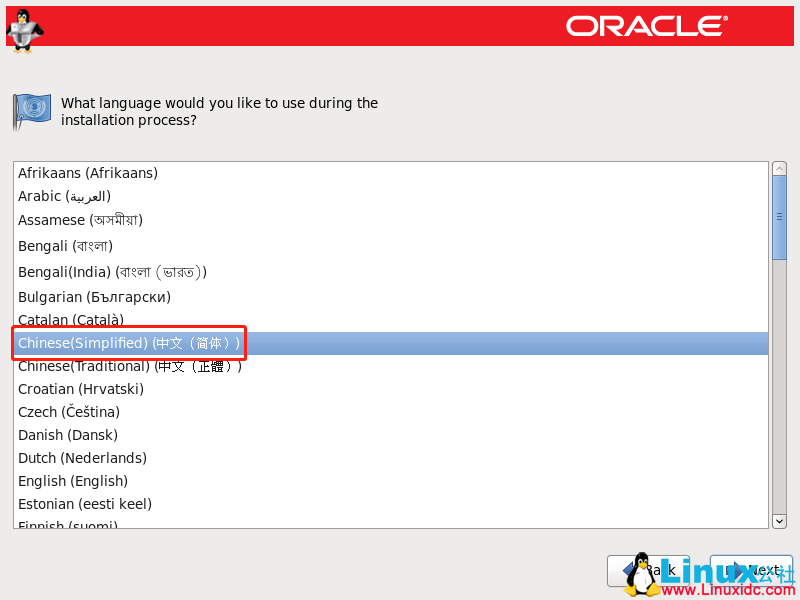This screenshot has width=800, height=600.
Task: Choose Danish (Dansk) language
Action: 67,435
